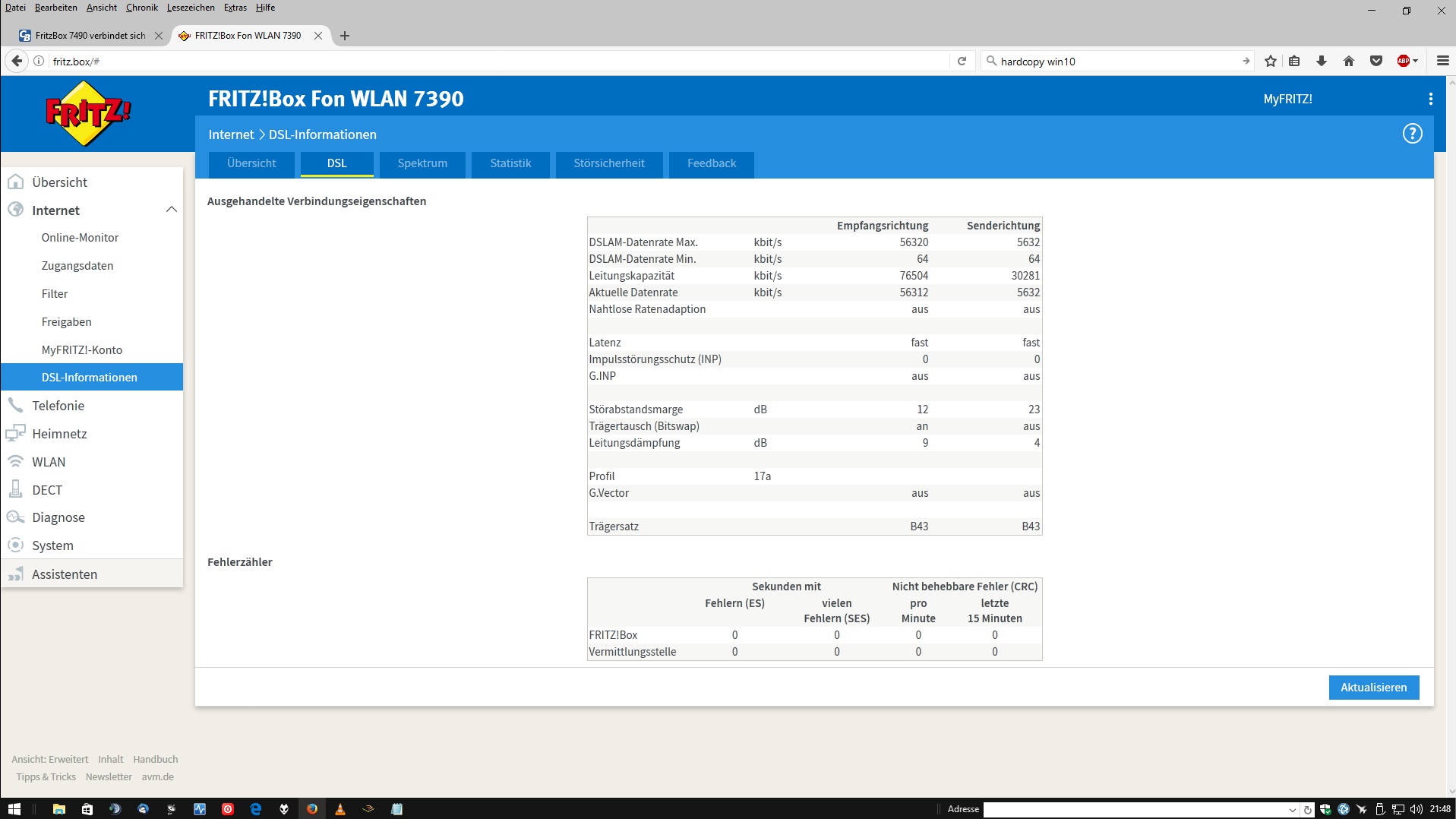Viewport: 1456px width, 819px height.
Task: Select the DSL tab
Action: tap(337, 163)
